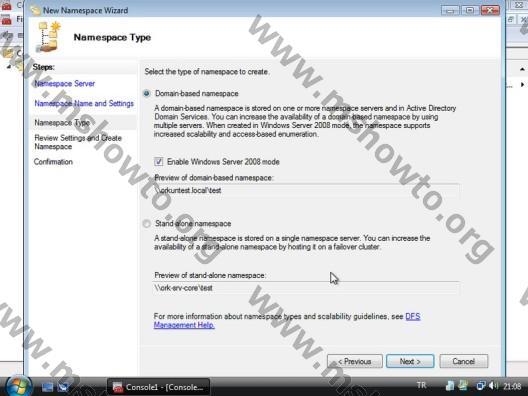Screen dimensions: 528x396
Task: Click Review Settings and Create Namespace step
Action: point(78,142)
